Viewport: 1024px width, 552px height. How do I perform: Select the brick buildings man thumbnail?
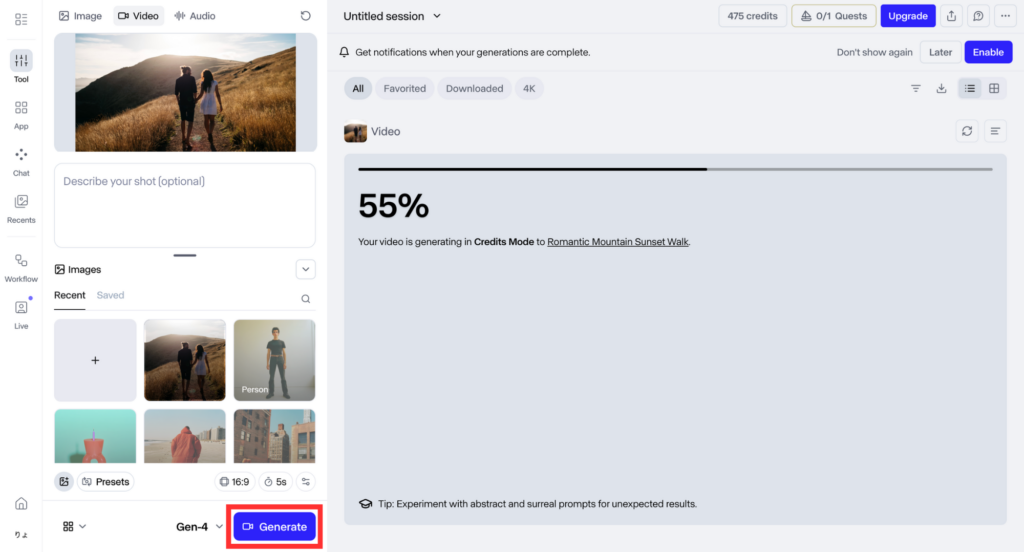point(274,436)
